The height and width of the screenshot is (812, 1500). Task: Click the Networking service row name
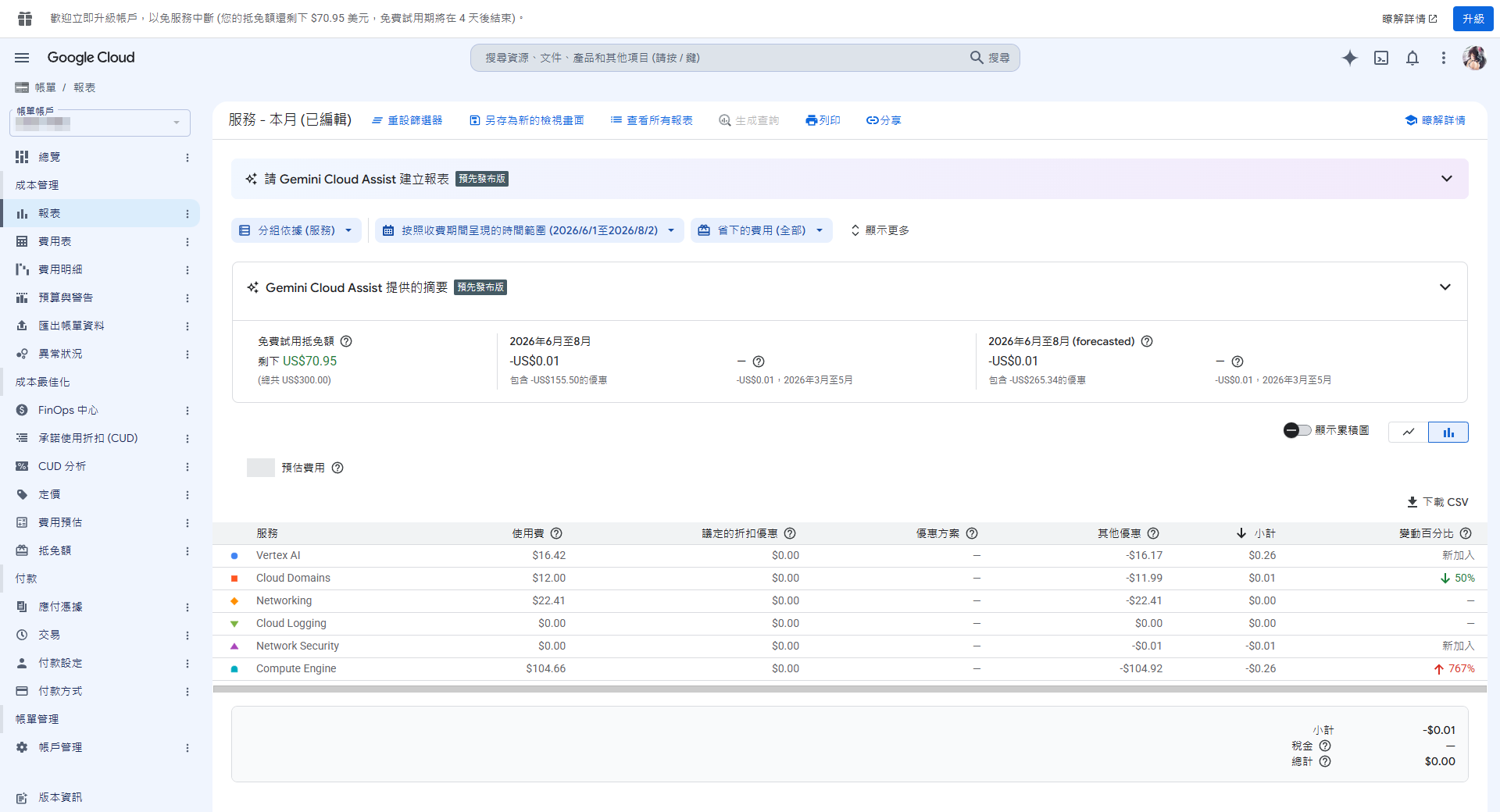coord(284,600)
